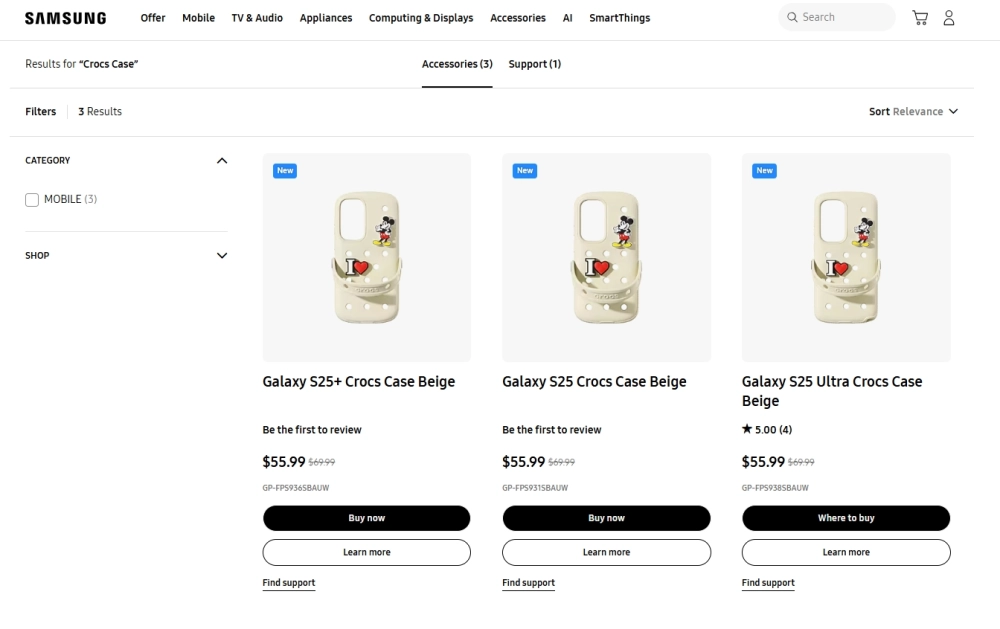Open the shopping cart icon
The width and height of the screenshot is (1000, 629).
coord(920,18)
